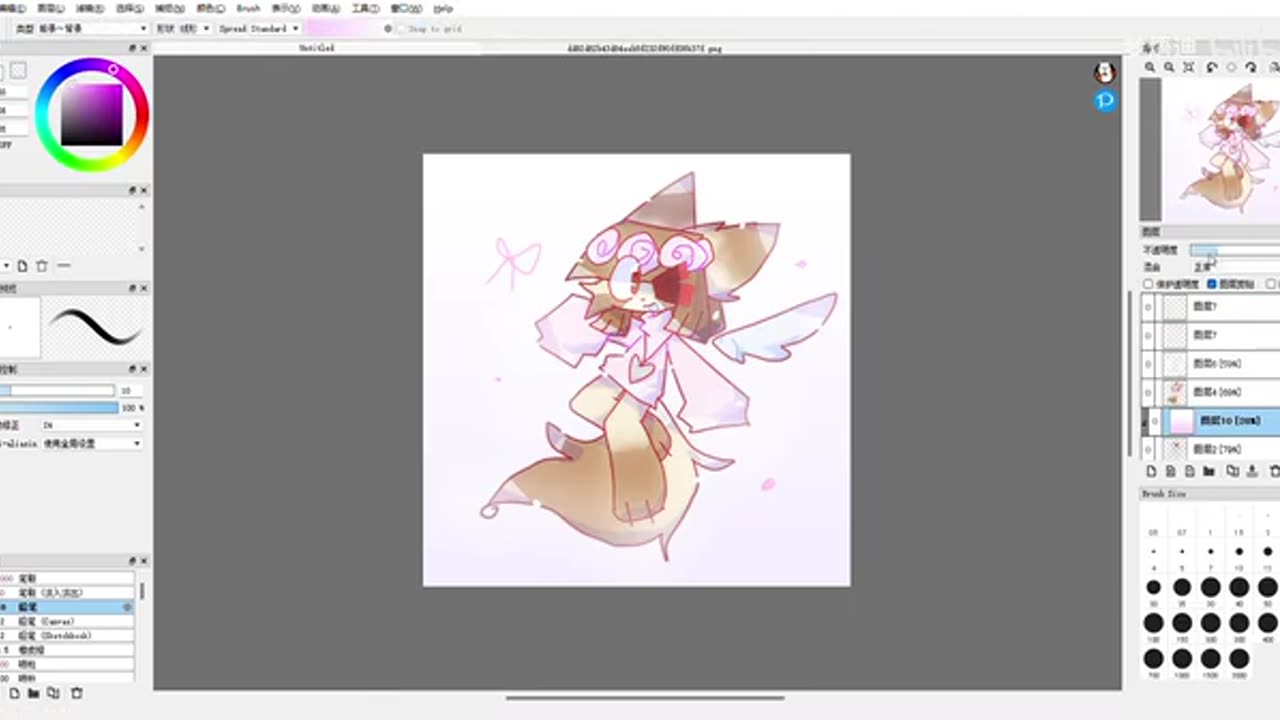1280x720 pixels.
Task: Open the stabilizer correction dropdown
Action: point(91,425)
